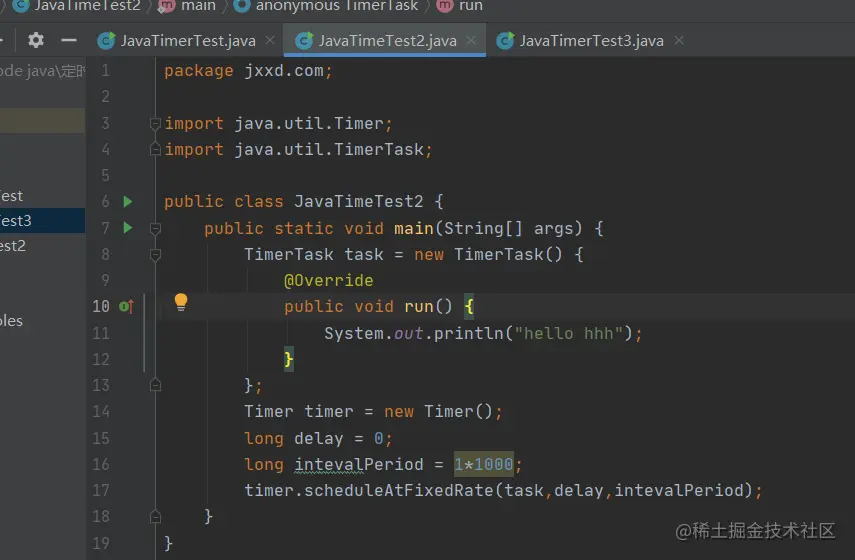Close the JavaTimerTest.java tab
The height and width of the screenshot is (560, 855).
[x=270, y=40]
